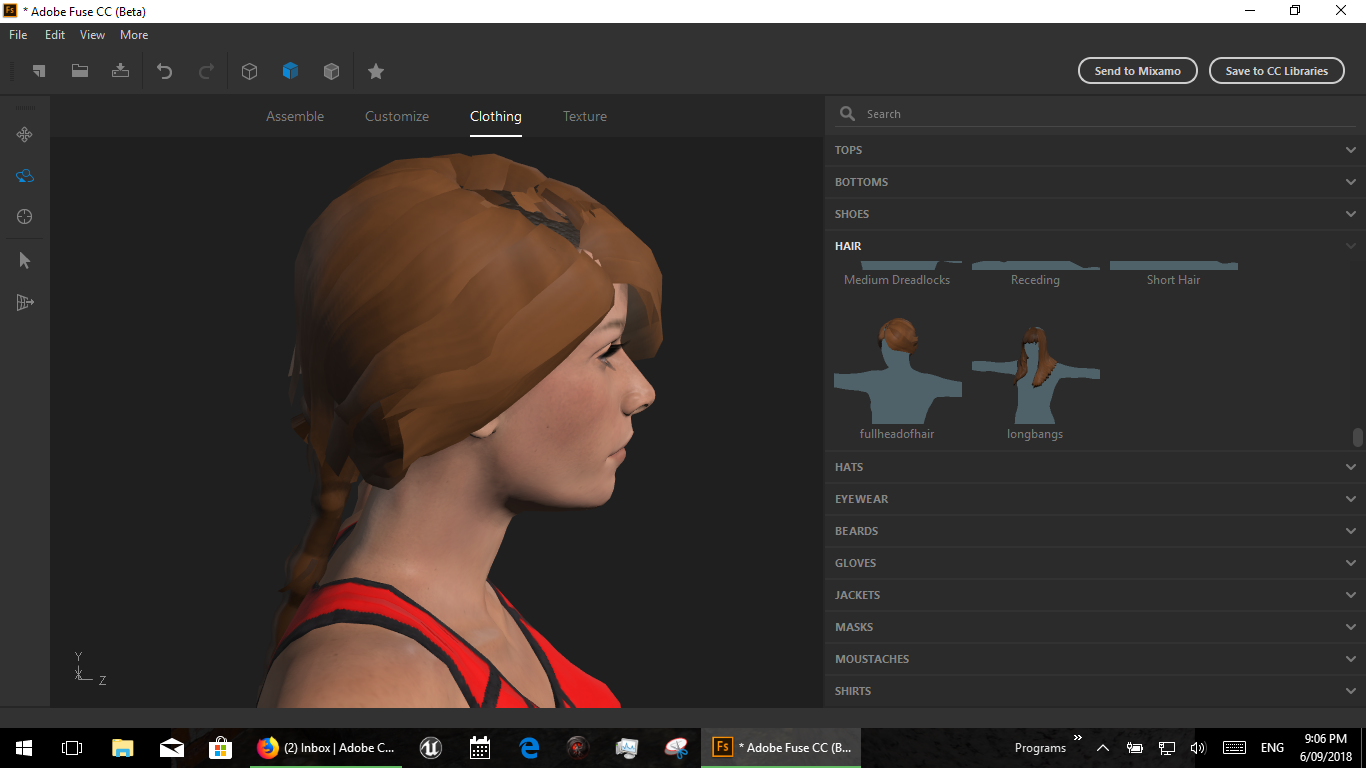This screenshot has height=768, width=1366.
Task: Click the search magnifier icon
Action: [x=848, y=114]
